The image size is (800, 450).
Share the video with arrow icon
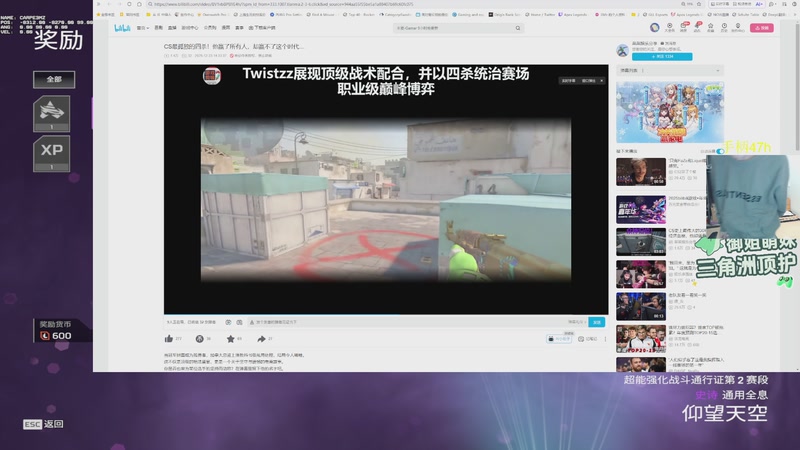261,339
